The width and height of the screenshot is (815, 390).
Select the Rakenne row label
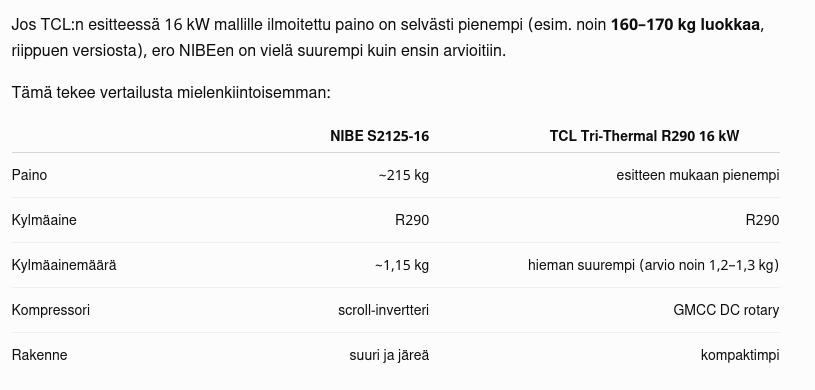40,355
